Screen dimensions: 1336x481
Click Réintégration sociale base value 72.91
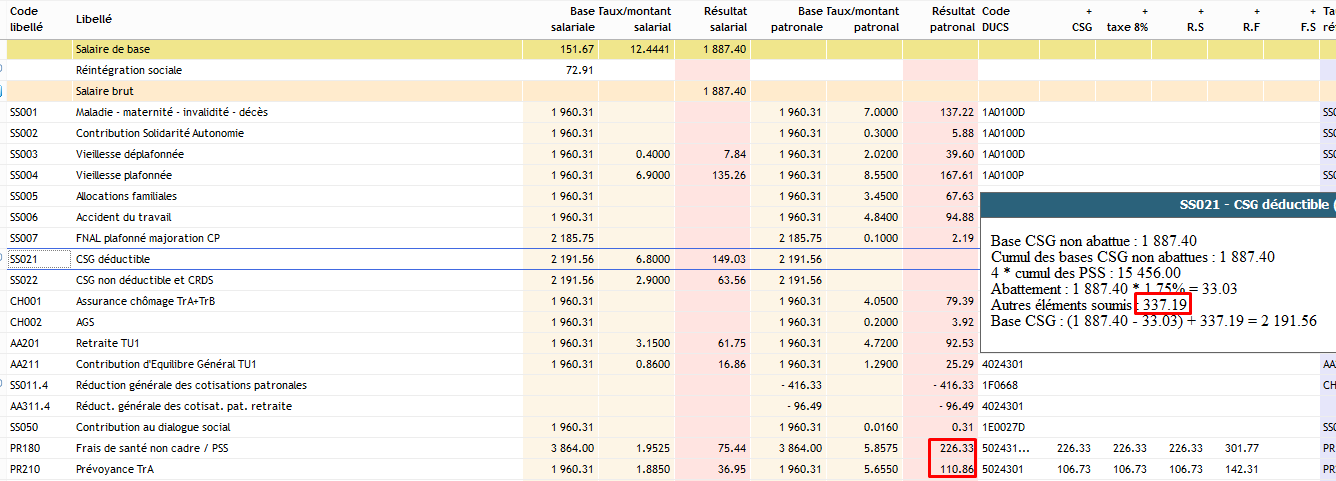[579, 70]
